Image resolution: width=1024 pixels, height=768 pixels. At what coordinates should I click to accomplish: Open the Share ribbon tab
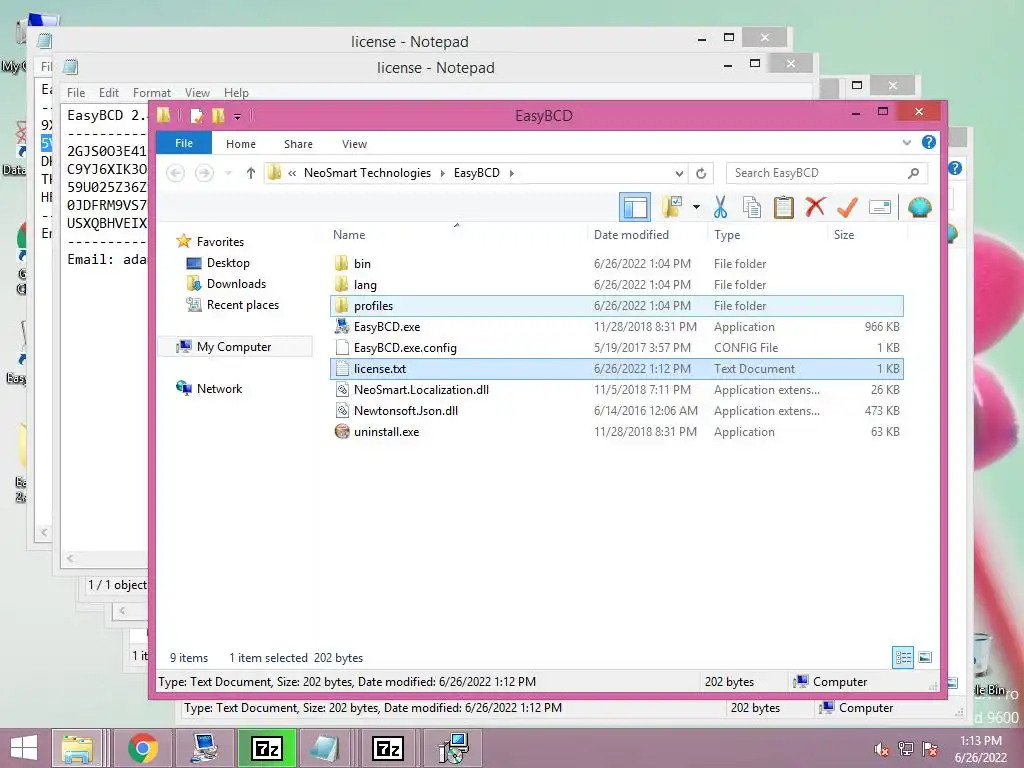point(298,144)
